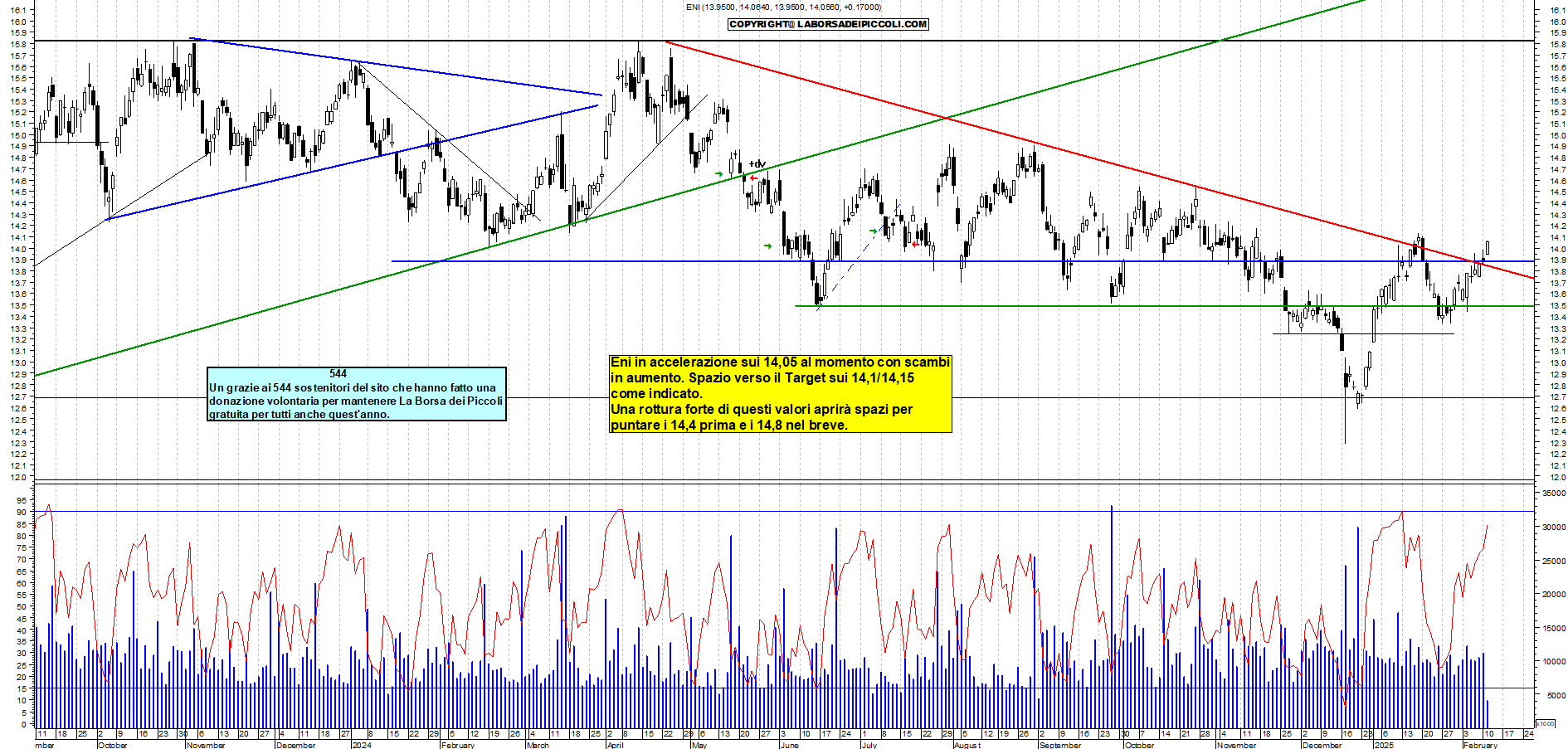Image resolution: width=1568 pixels, height=749 pixels.
Task: Click 'gratuita per tutti anche quest'anno' line
Action: tap(299, 414)
